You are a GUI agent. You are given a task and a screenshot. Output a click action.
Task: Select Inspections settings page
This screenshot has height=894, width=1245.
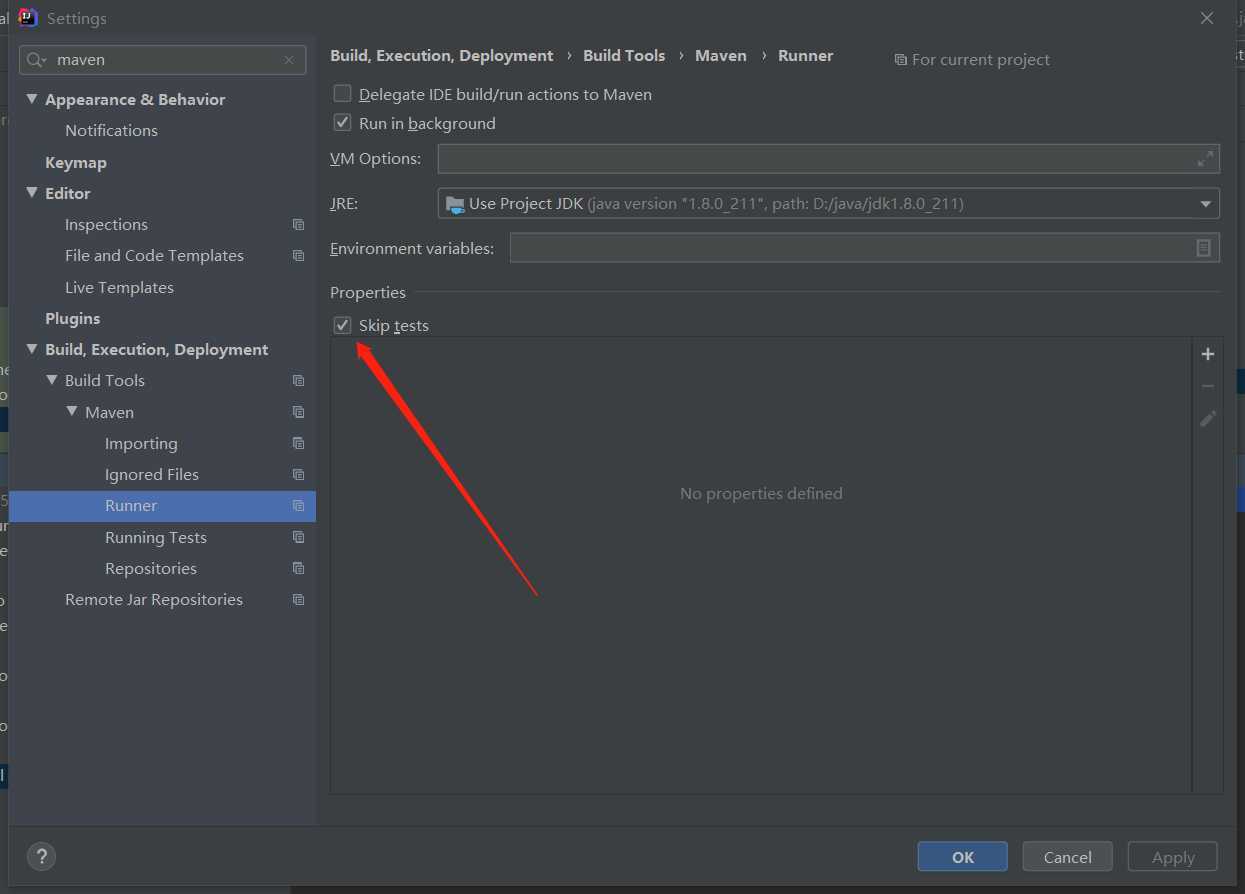click(x=106, y=225)
